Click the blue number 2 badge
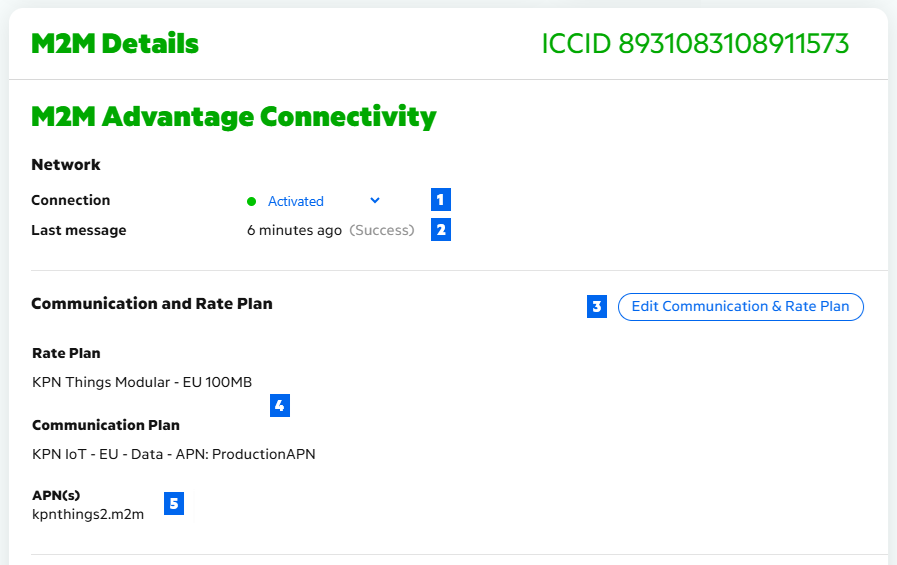 point(441,230)
